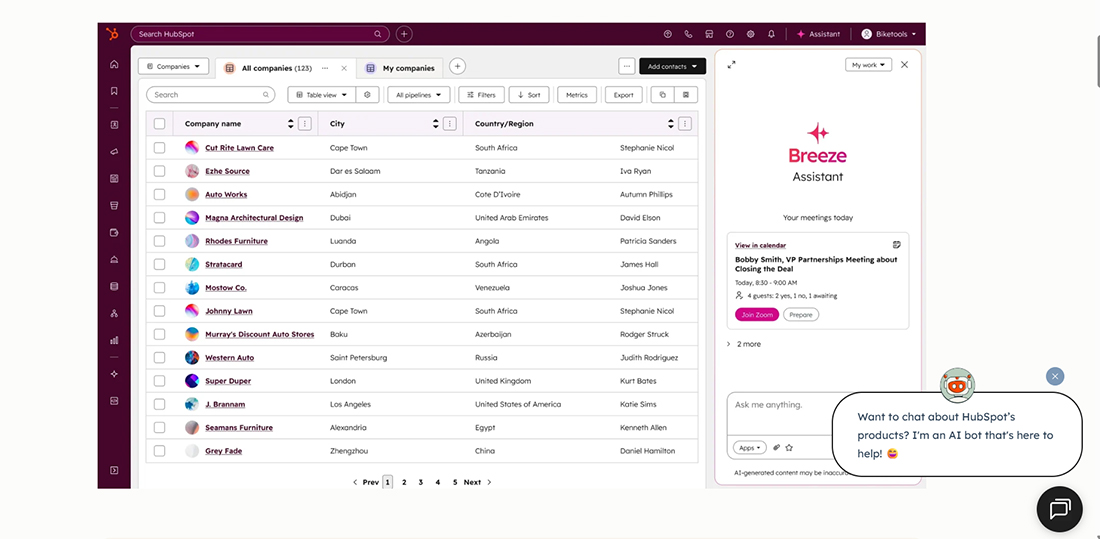Open the Home icon in left sidebar
Screen dimensions: 1100x539
pyautogui.click(x=114, y=65)
